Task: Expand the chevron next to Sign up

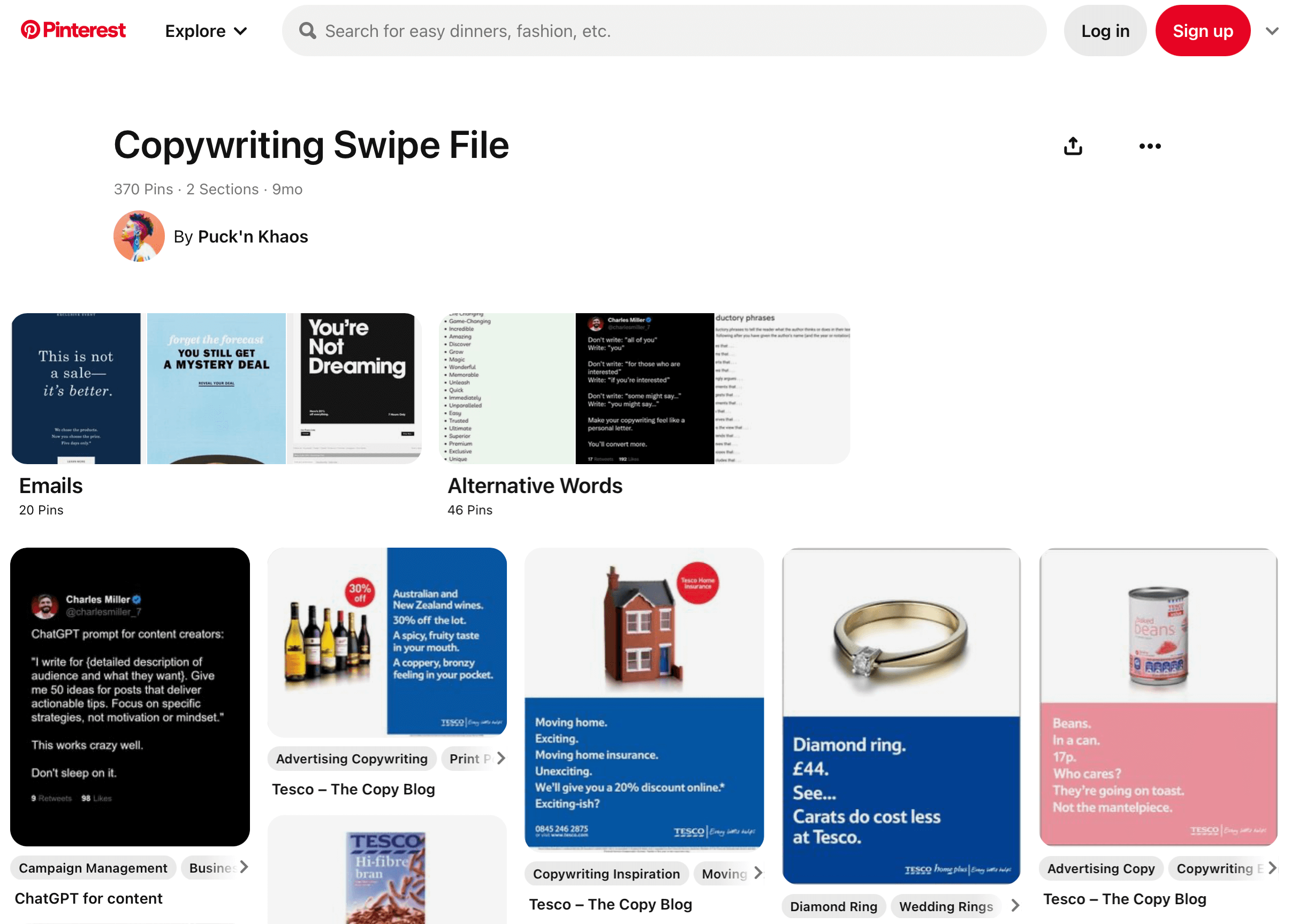Action: click(x=1272, y=31)
